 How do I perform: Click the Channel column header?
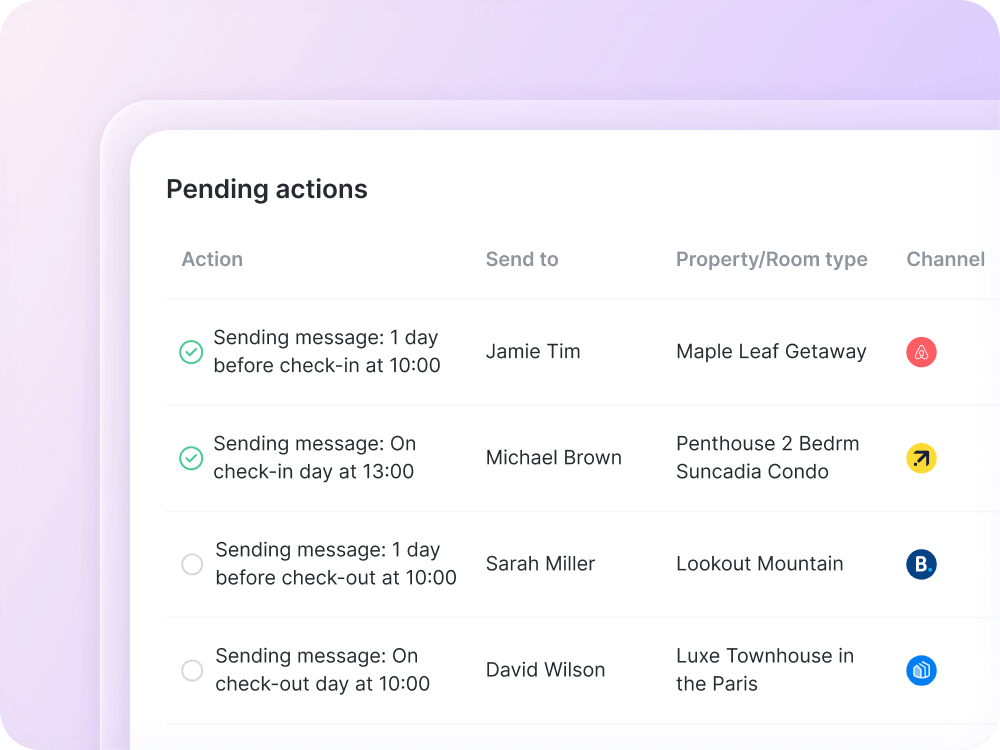click(x=945, y=259)
